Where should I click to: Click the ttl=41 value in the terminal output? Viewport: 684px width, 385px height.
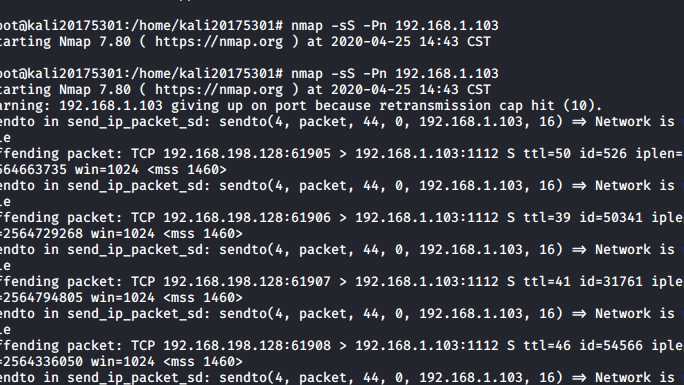547,282
